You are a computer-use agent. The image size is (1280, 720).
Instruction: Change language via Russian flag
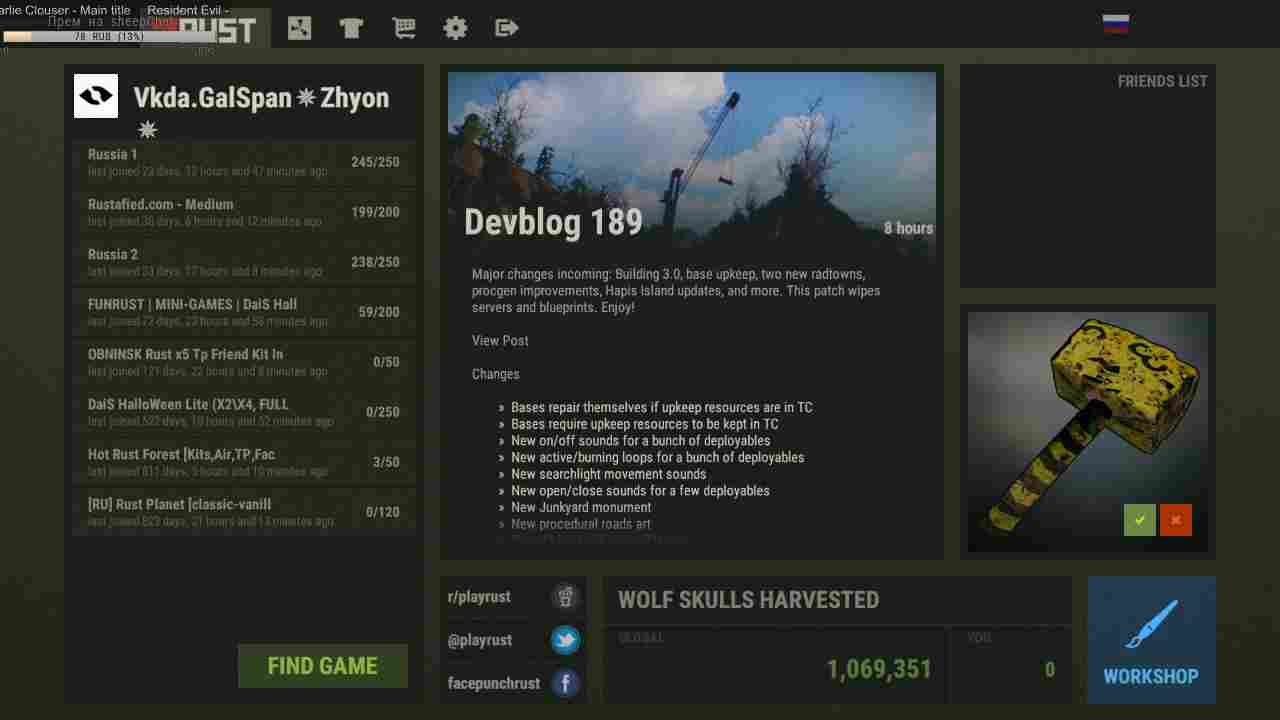coord(1116,23)
